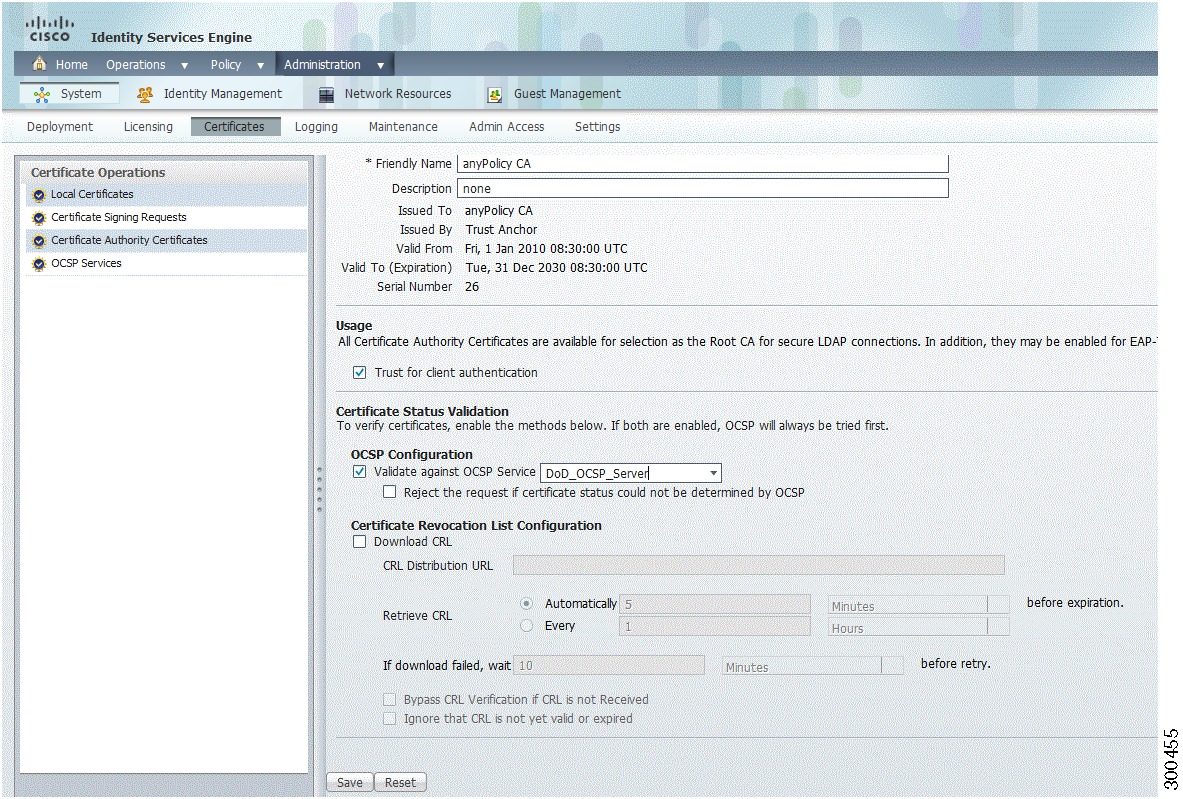Click the CRL Distribution URL field
Image resolution: width=1183 pixels, height=799 pixels.
tap(758, 565)
